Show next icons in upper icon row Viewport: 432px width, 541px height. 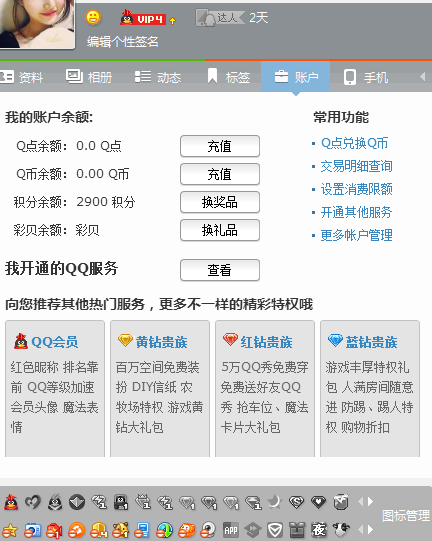pos(371,501)
